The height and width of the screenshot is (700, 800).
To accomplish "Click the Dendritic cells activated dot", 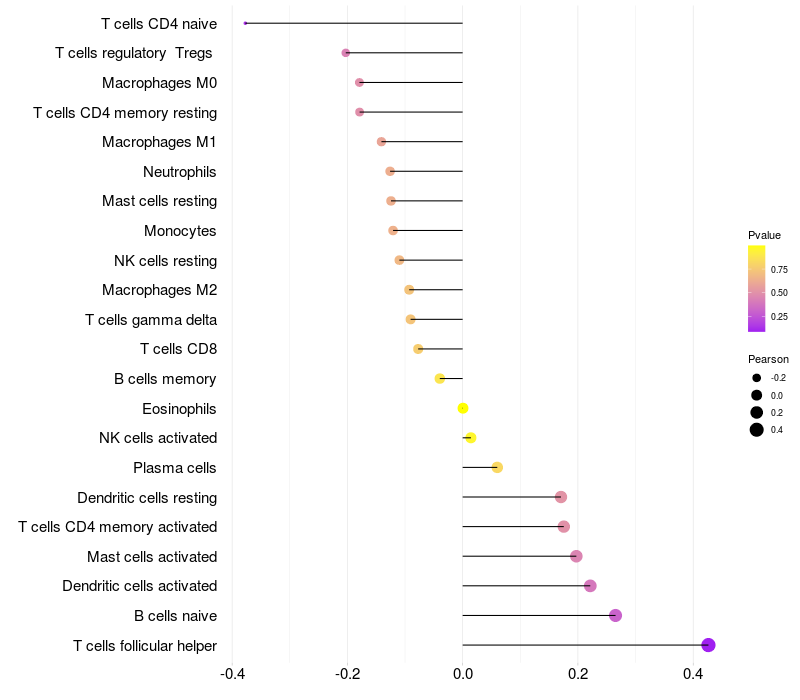I will [x=590, y=586].
